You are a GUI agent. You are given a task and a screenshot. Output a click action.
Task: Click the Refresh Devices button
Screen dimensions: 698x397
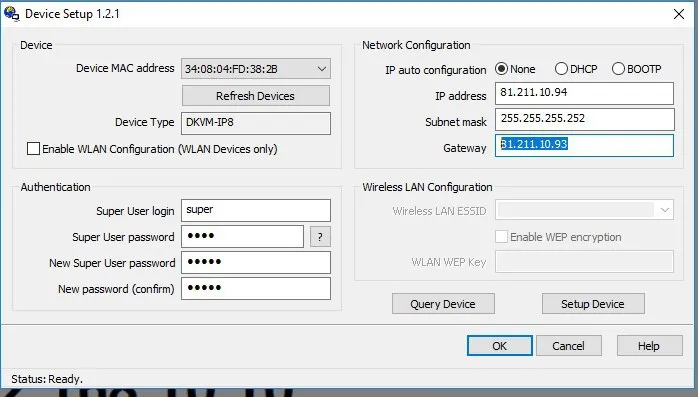256,96
